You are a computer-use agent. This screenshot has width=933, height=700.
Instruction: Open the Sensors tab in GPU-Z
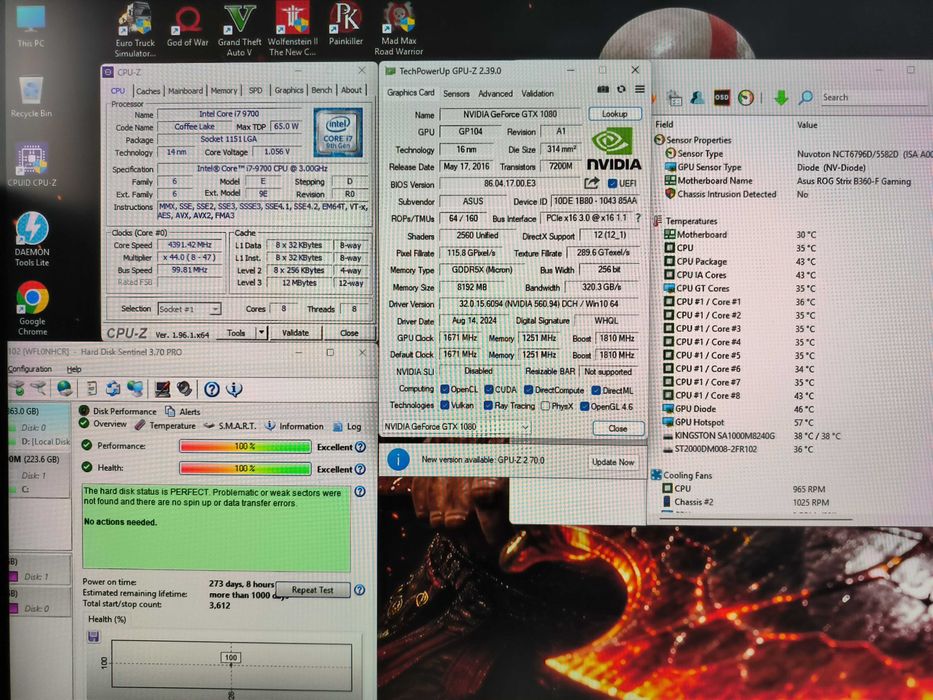click(456, 93)
